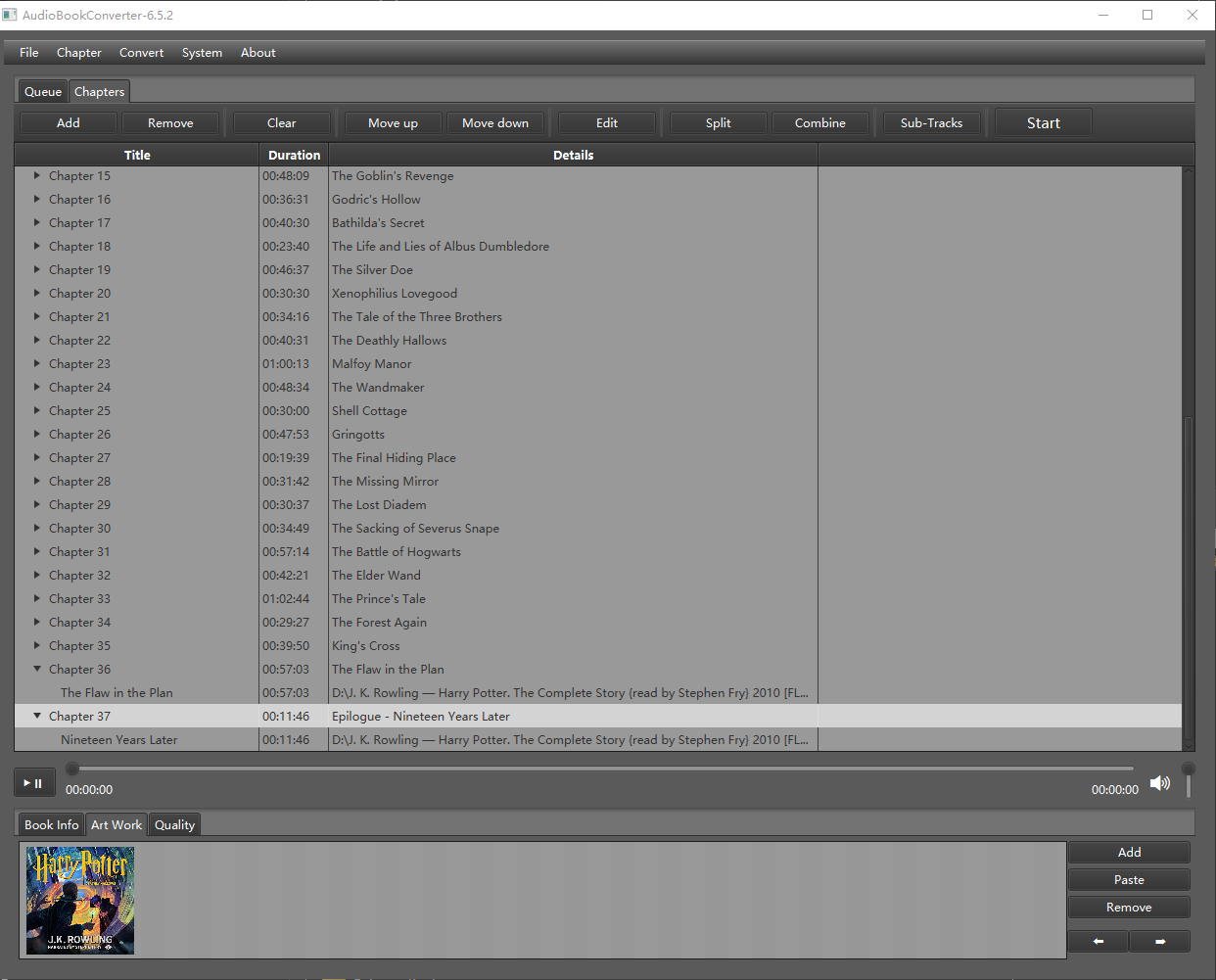Switch to the Queue tab
Screen dimensions: 1216x980
pyautogui.click(x=42, y=90)
